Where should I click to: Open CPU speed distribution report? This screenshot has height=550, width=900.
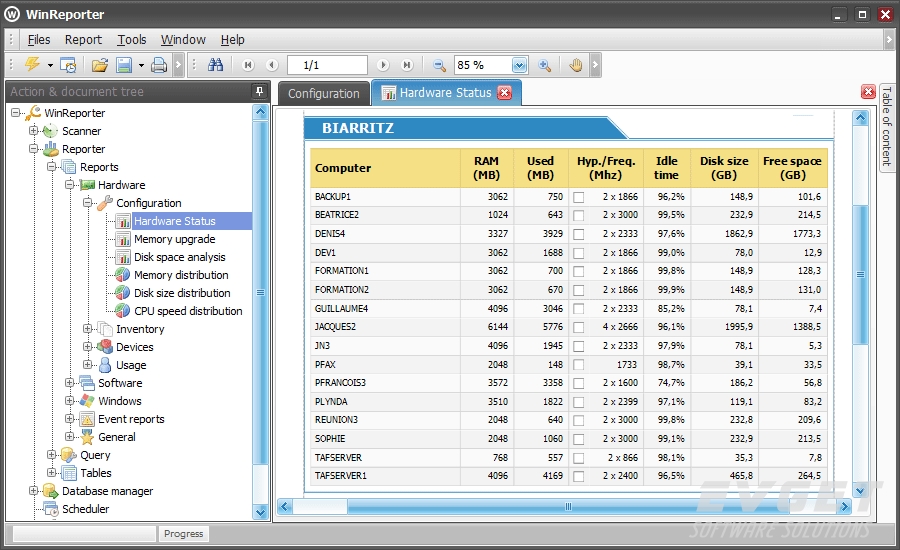click(x=188, y=311)
